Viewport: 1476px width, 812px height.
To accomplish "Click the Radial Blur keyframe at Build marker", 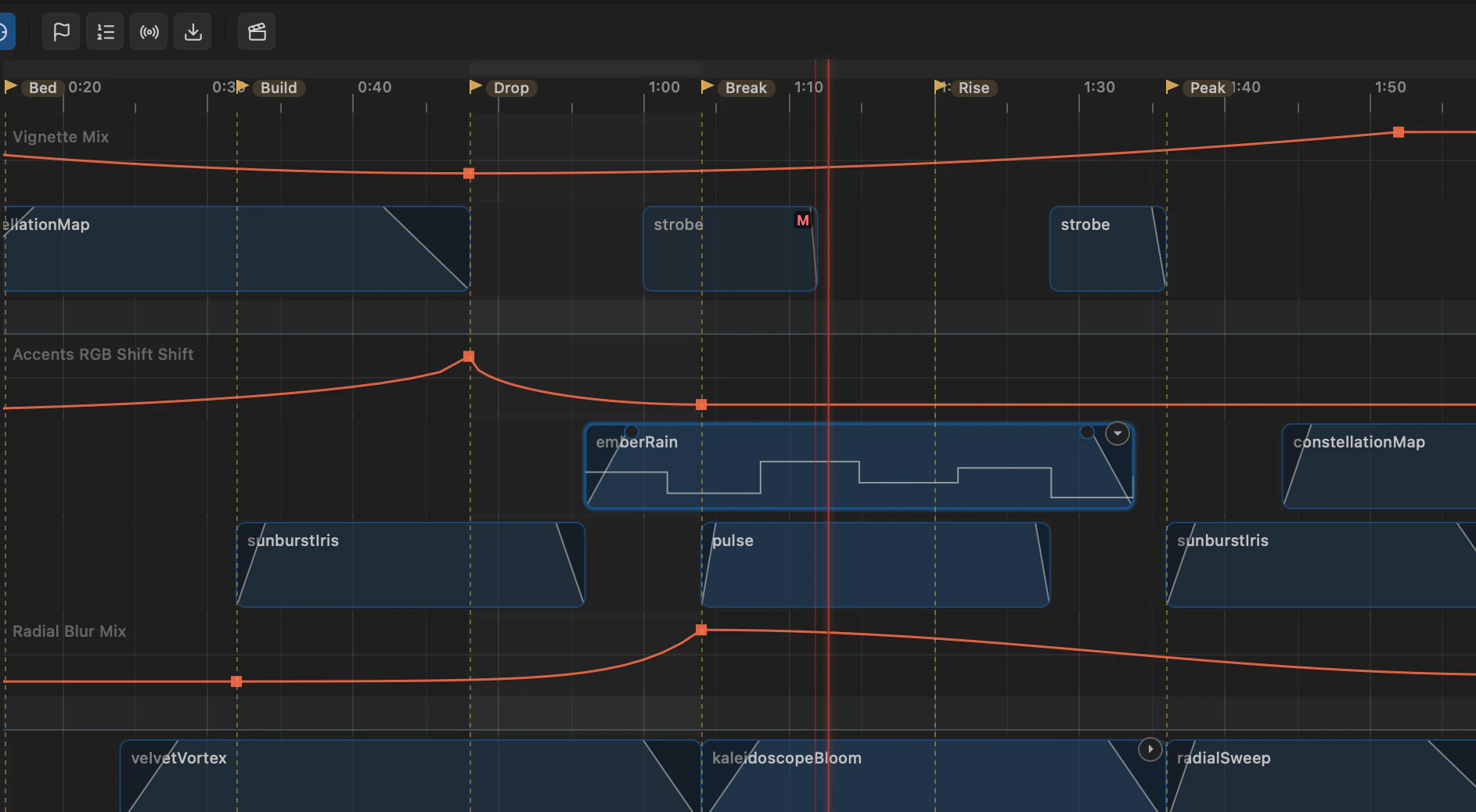I will (x=236, y=681).
